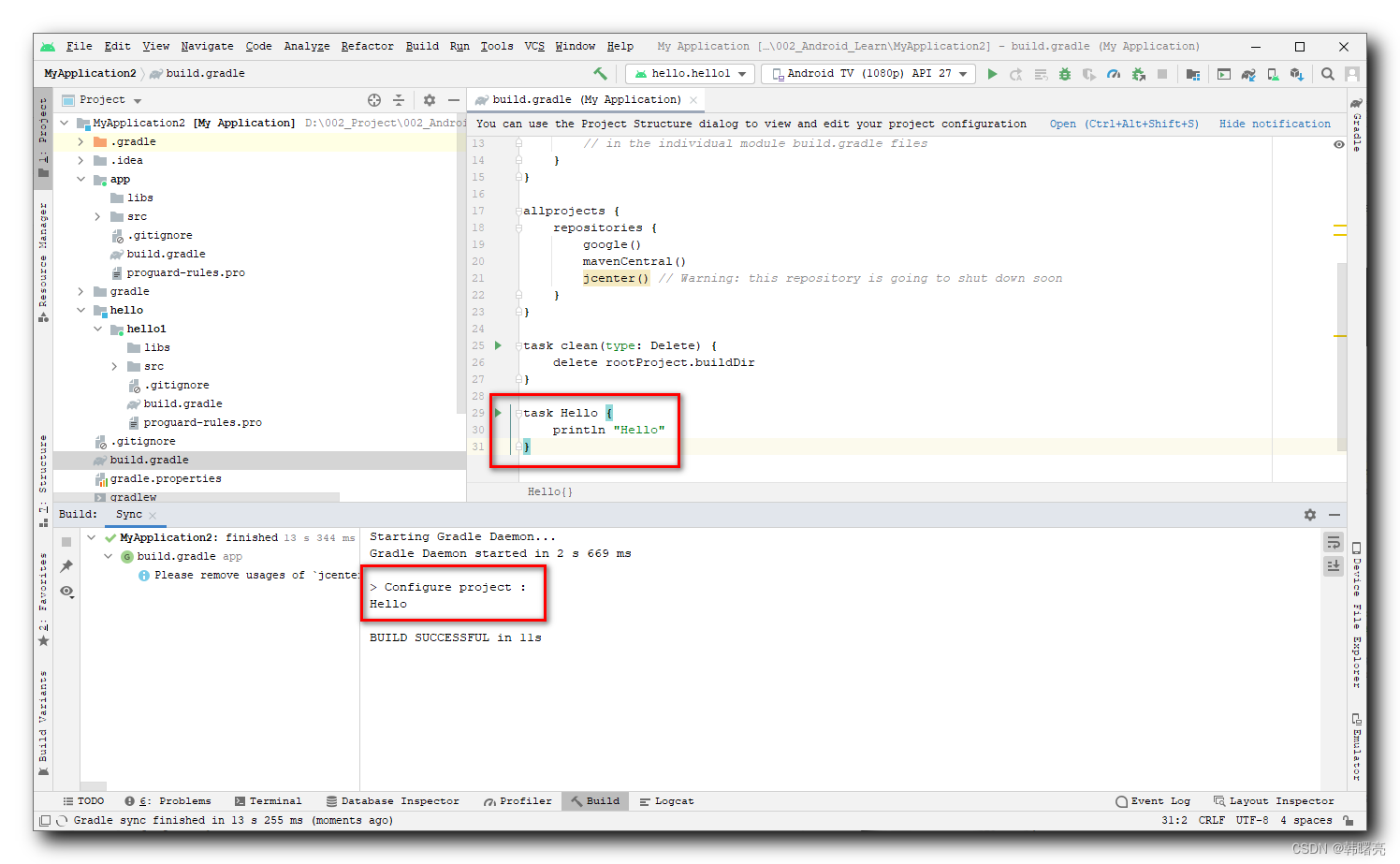Open the Profiler tool tab
This screenshot has width=1400, height=864.
[518, 801]
